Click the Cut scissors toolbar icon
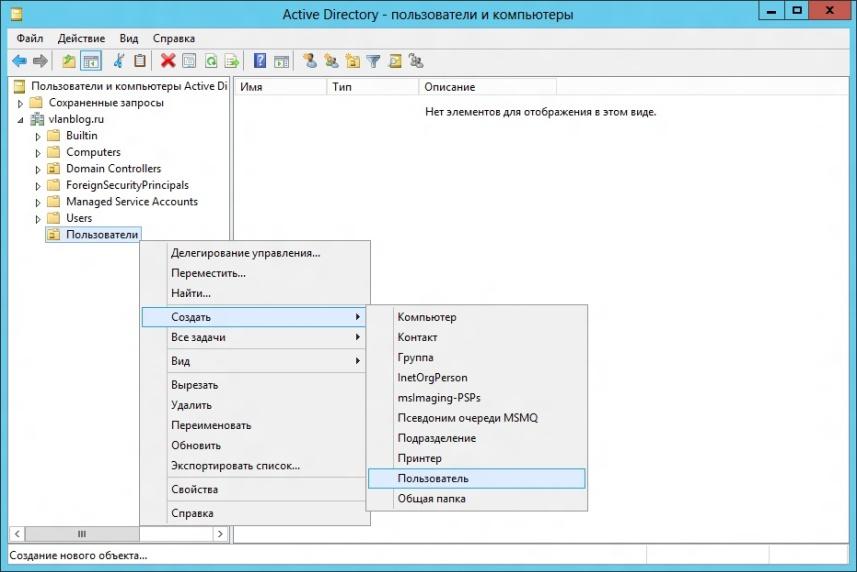 point(119,61)
